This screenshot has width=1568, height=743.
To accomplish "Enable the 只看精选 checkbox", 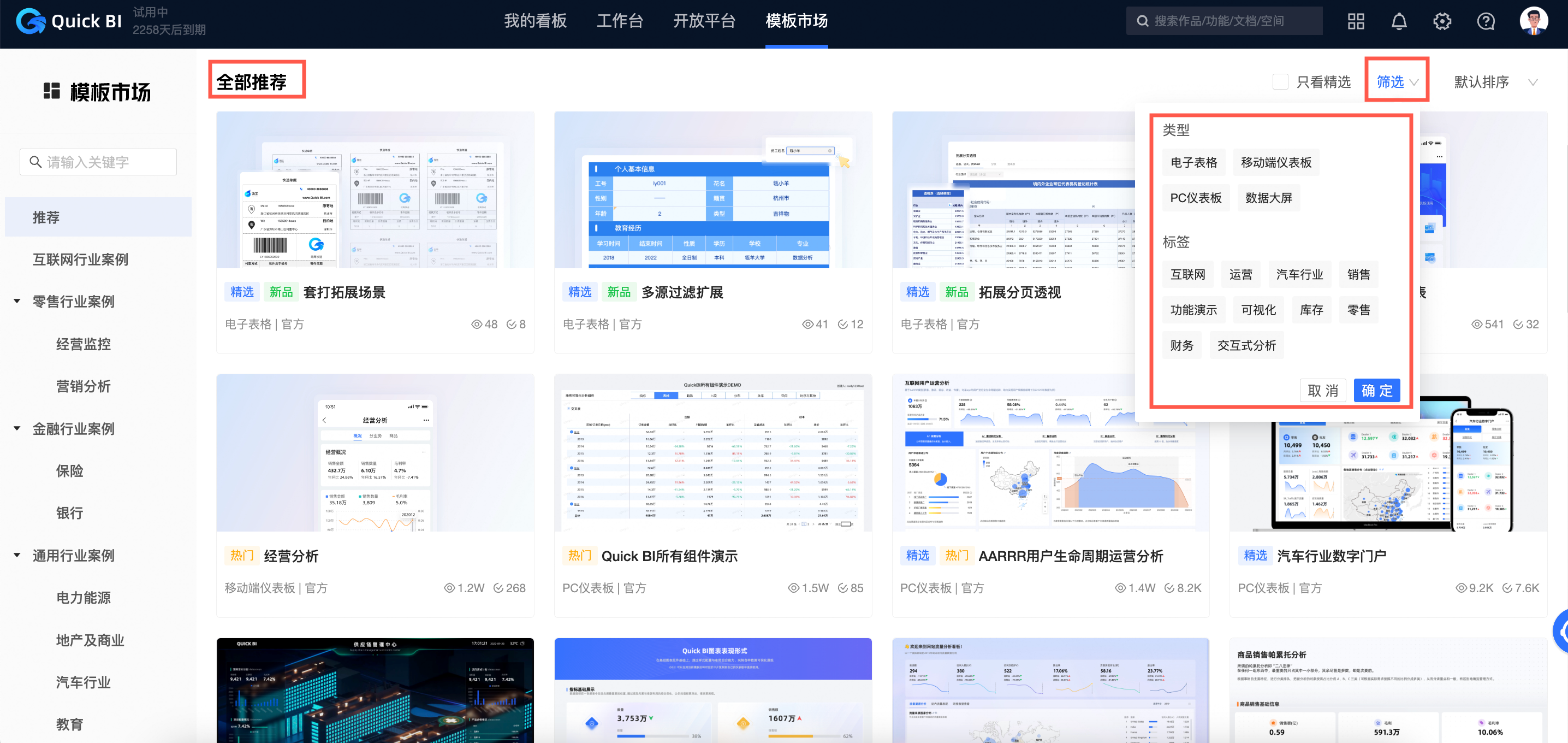I will 1281,81.
